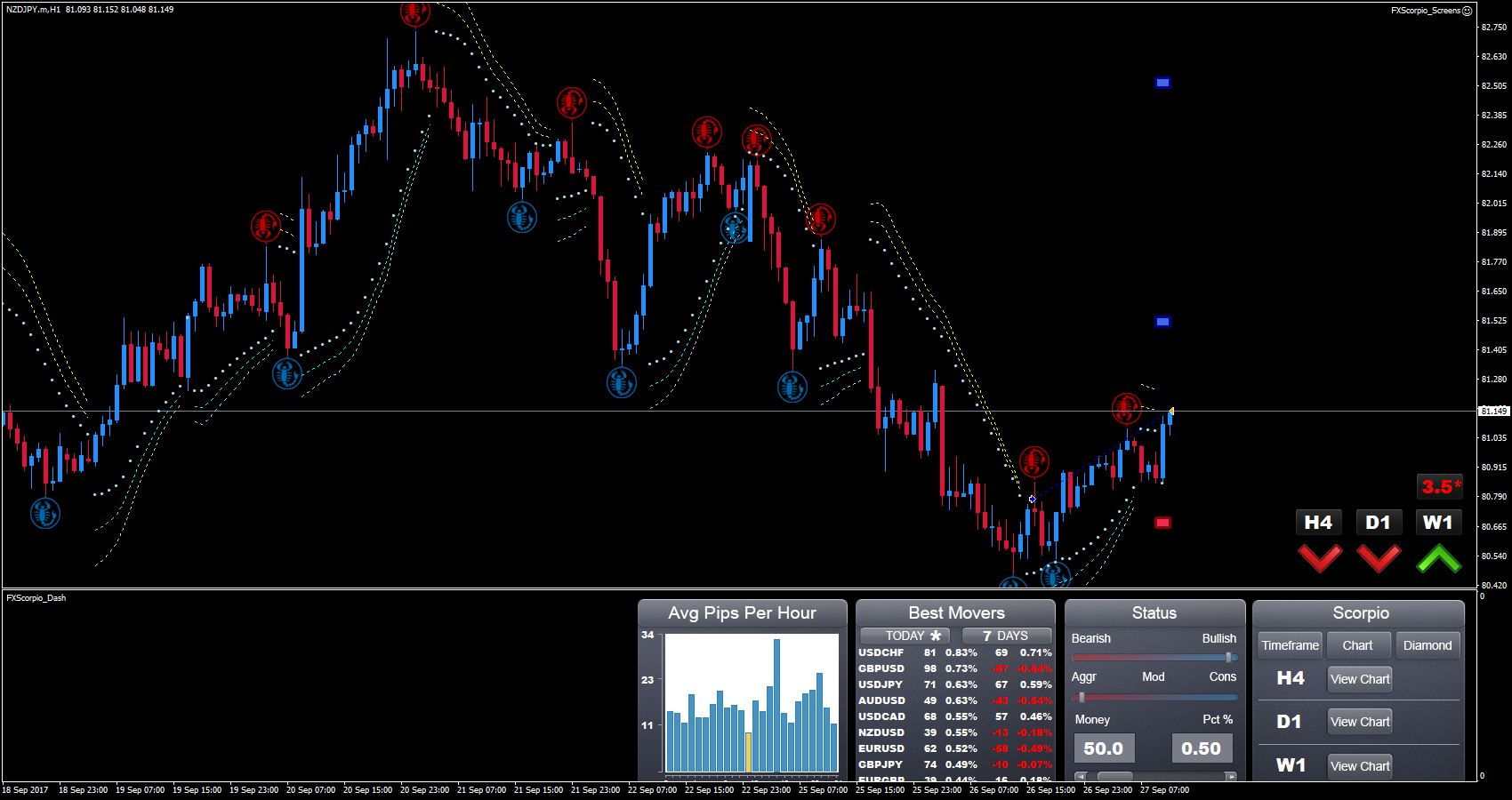Click the red down arrow under H4
Screen dimensions: 1512x800
click(1319, 558)
